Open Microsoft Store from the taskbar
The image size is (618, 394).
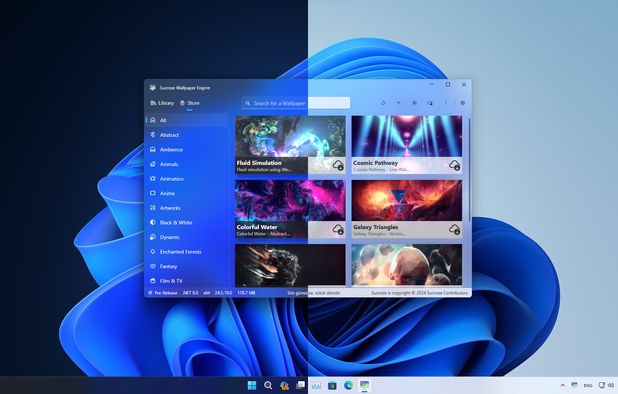[x=332, y=385]
